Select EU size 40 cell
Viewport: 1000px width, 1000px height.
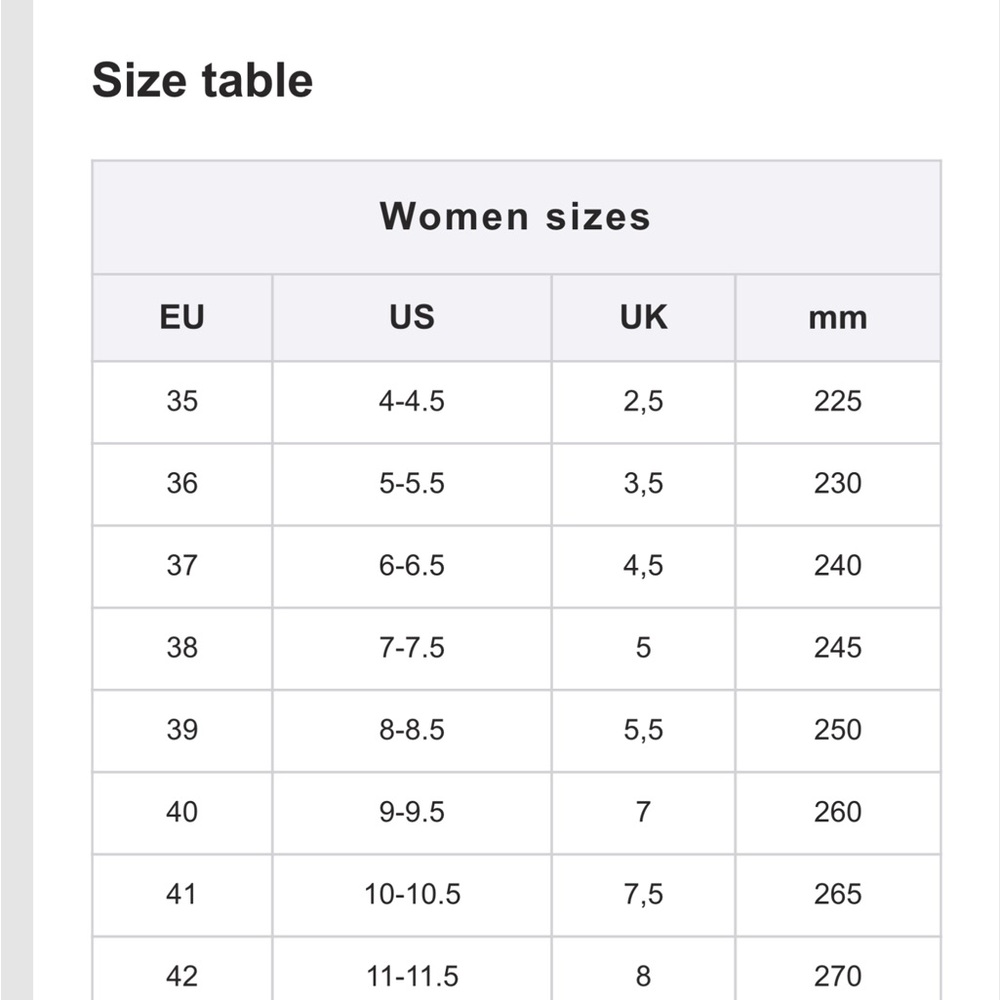click(x=182, y=813)
